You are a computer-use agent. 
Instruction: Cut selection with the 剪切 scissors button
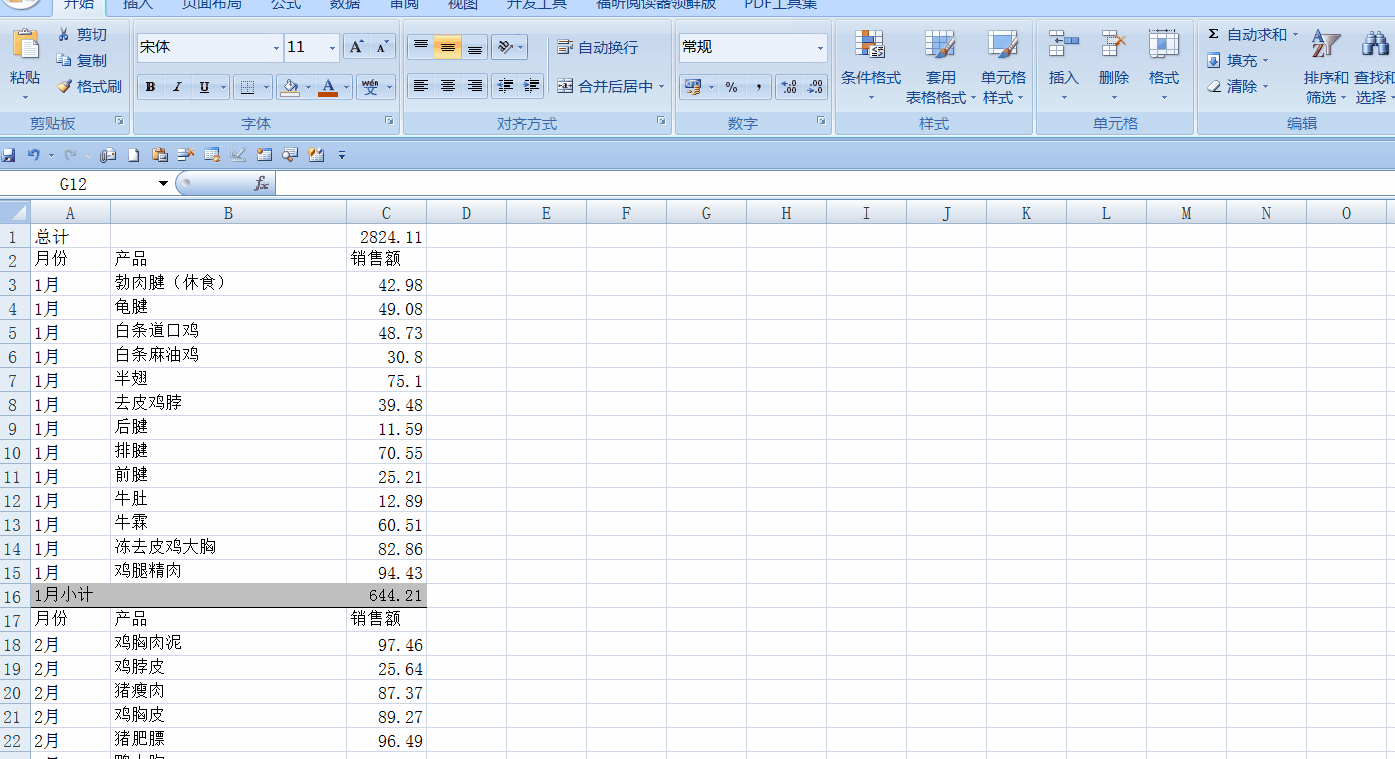(x=82, y=35)
